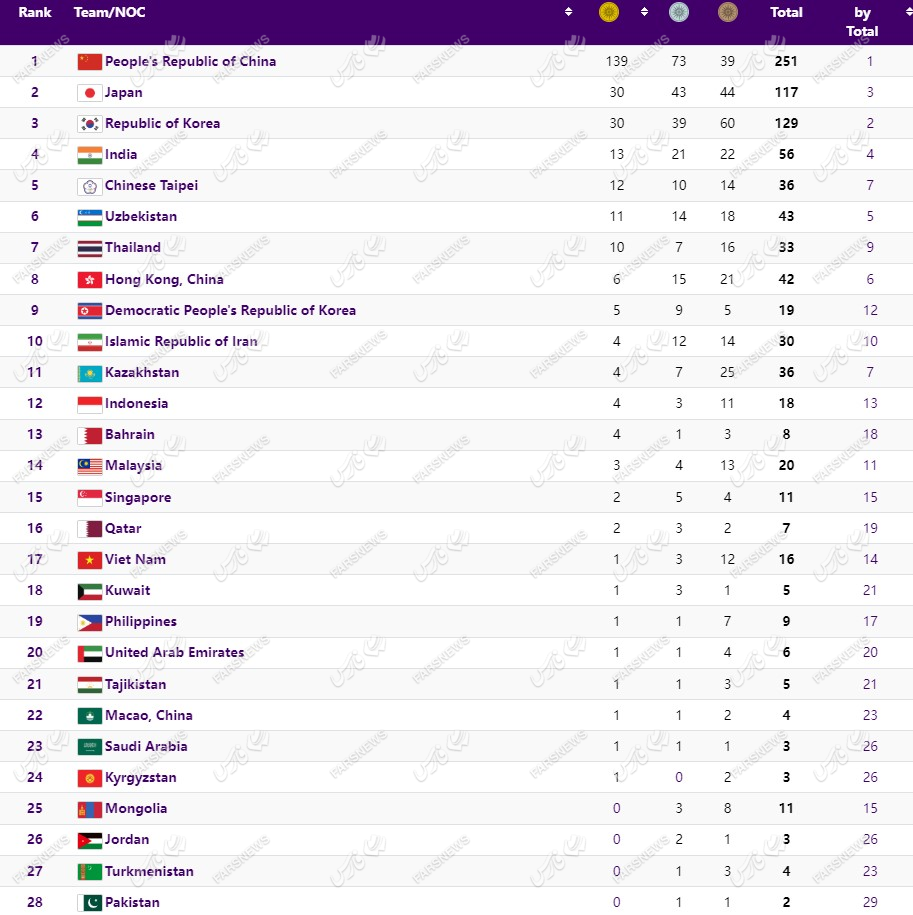
Task: Click the Team/NOC column header
Action: pos(110,12)
